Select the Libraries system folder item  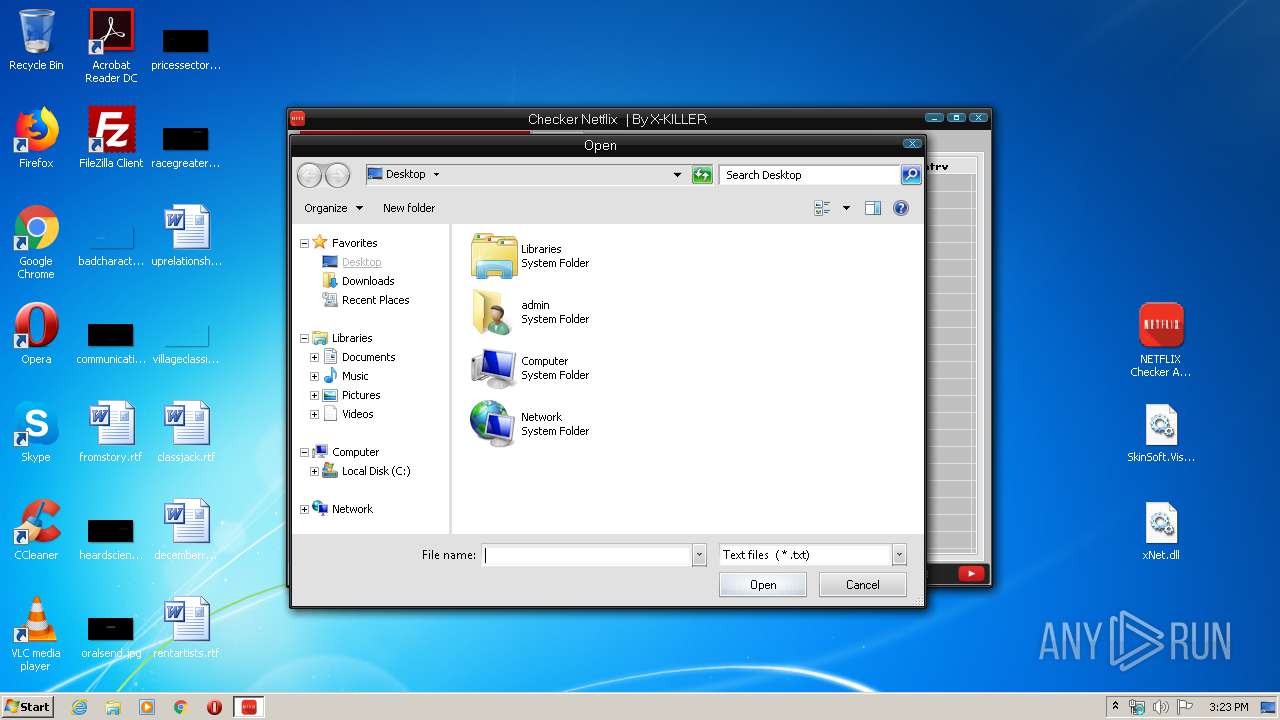[x=530, y=256]
